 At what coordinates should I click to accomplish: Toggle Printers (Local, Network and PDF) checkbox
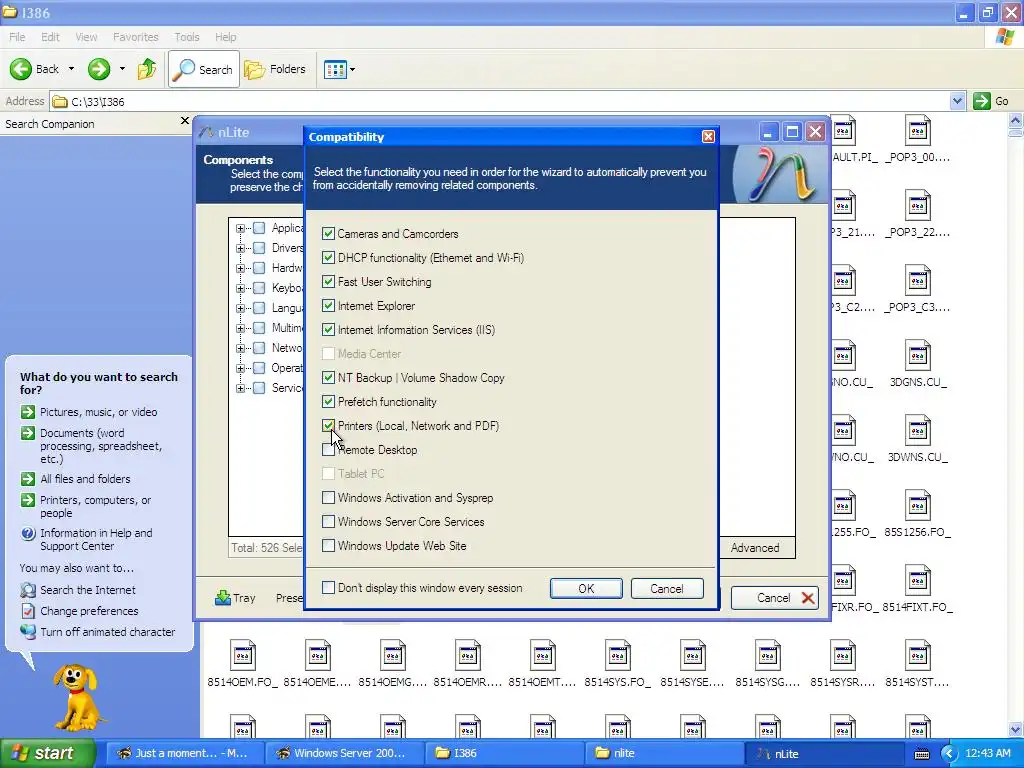click(x=328, y=426)
